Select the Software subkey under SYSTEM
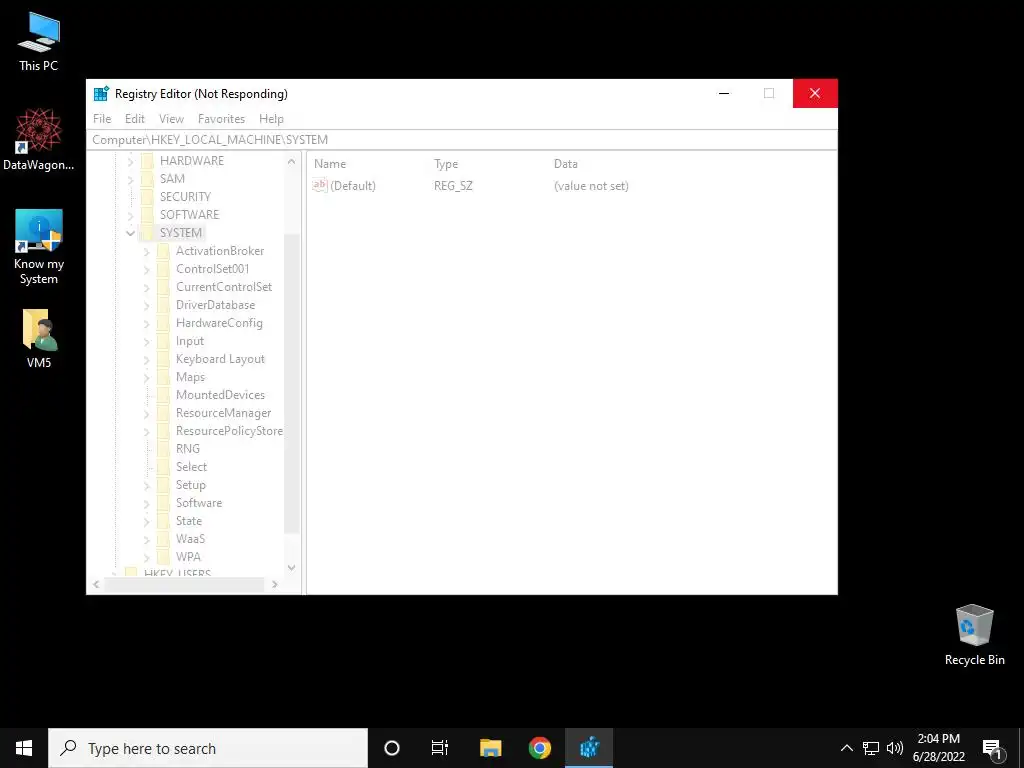The width and height of the screenshot is (1024, 768). 199,503
